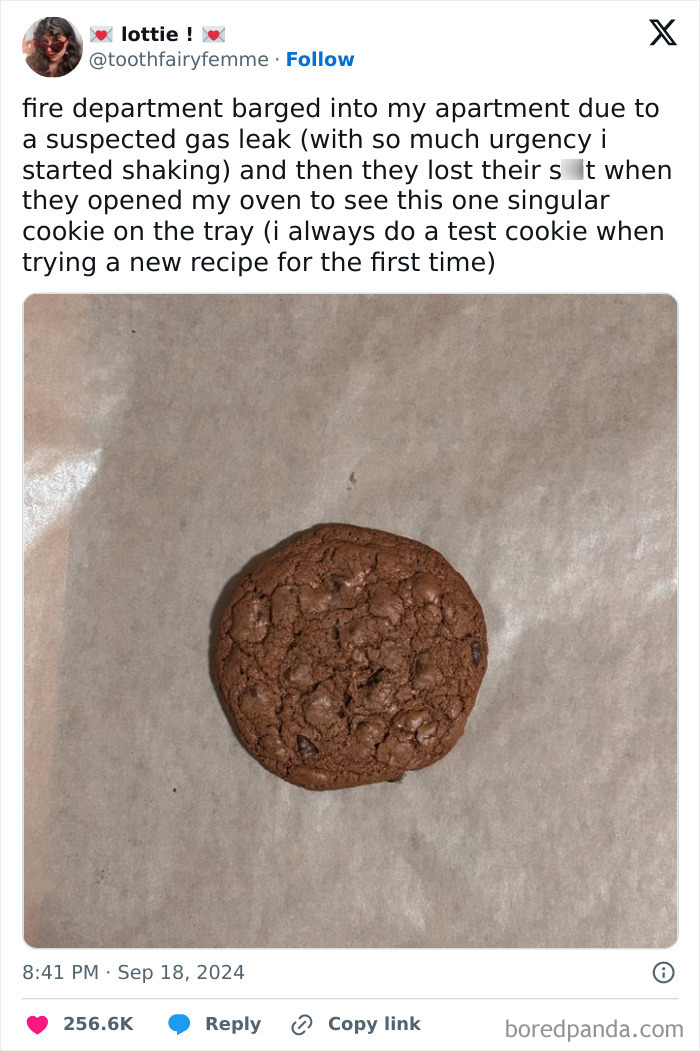View the 256.6K likes count

coord(98,1024)
